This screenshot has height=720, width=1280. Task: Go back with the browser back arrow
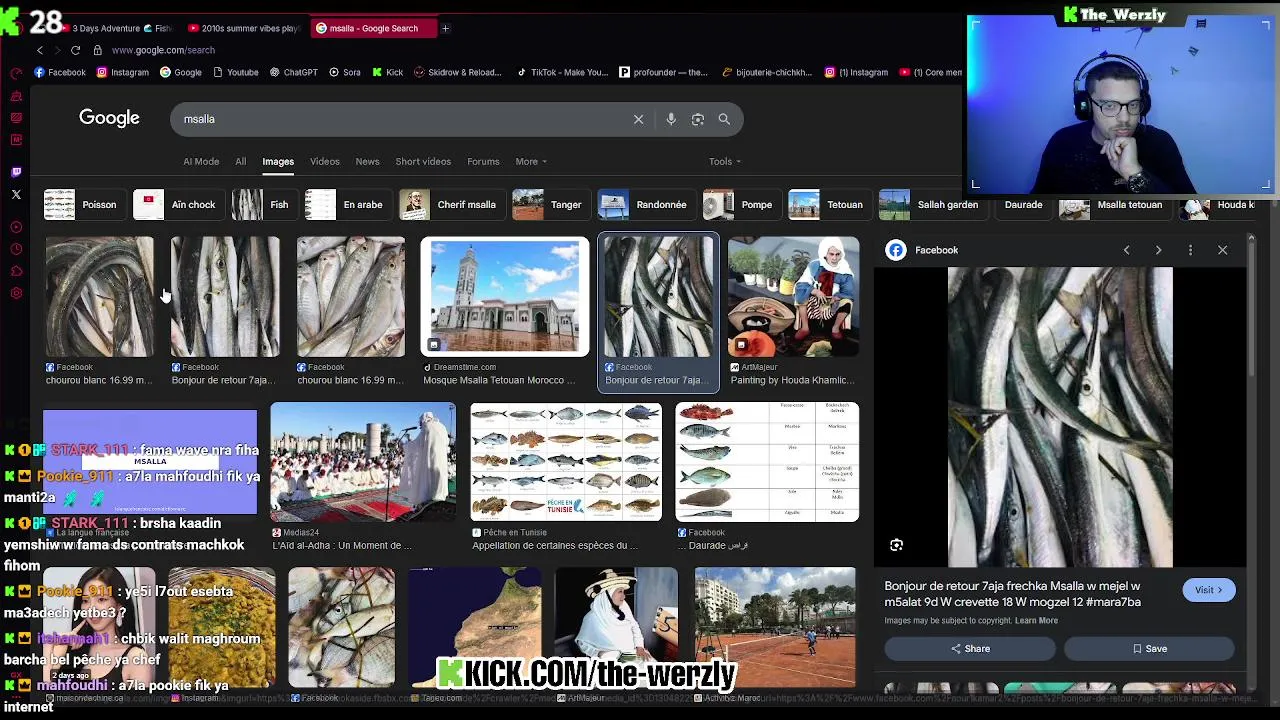coord(40,50)
